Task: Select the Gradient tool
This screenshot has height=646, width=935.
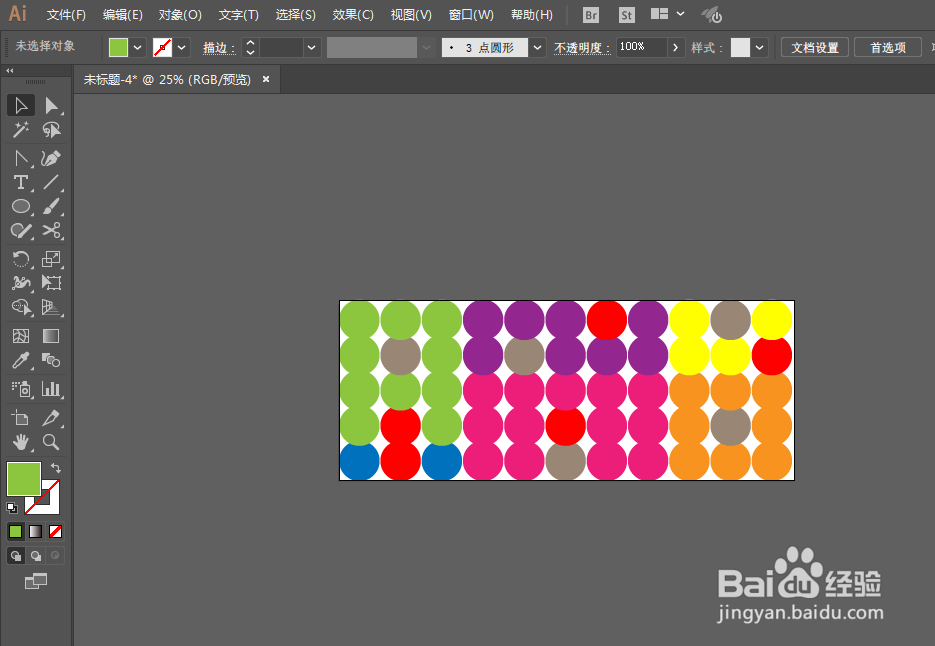Action: point(51,336)
